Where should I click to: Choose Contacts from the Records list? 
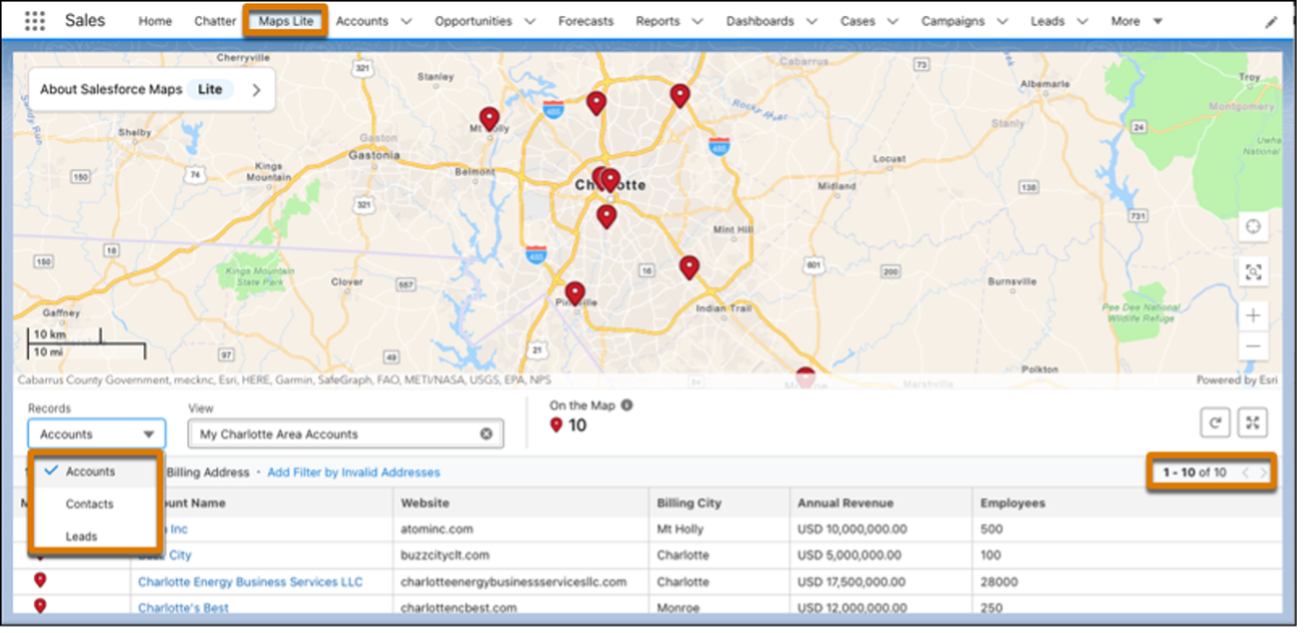(x=89, y=504)
